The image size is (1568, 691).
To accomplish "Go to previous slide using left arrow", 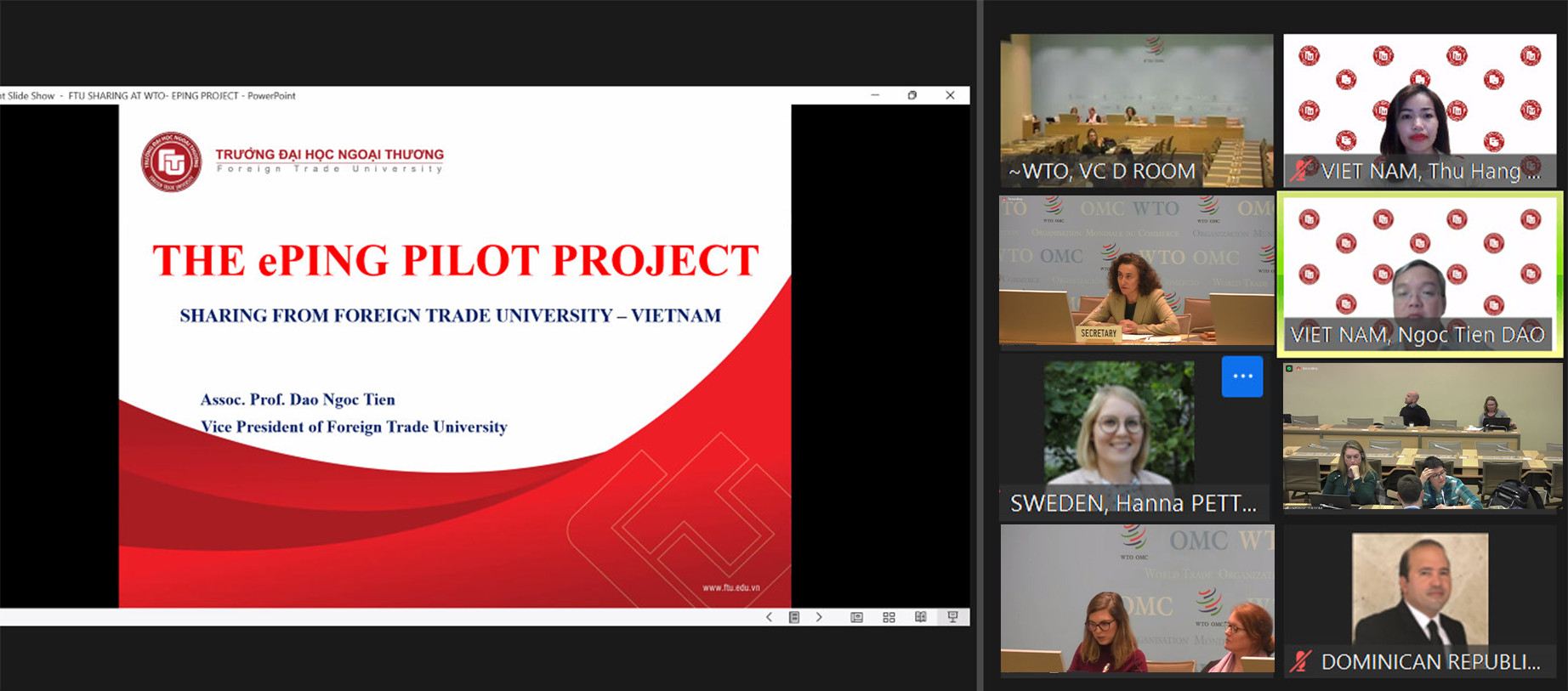I will [x=769, y=617].
